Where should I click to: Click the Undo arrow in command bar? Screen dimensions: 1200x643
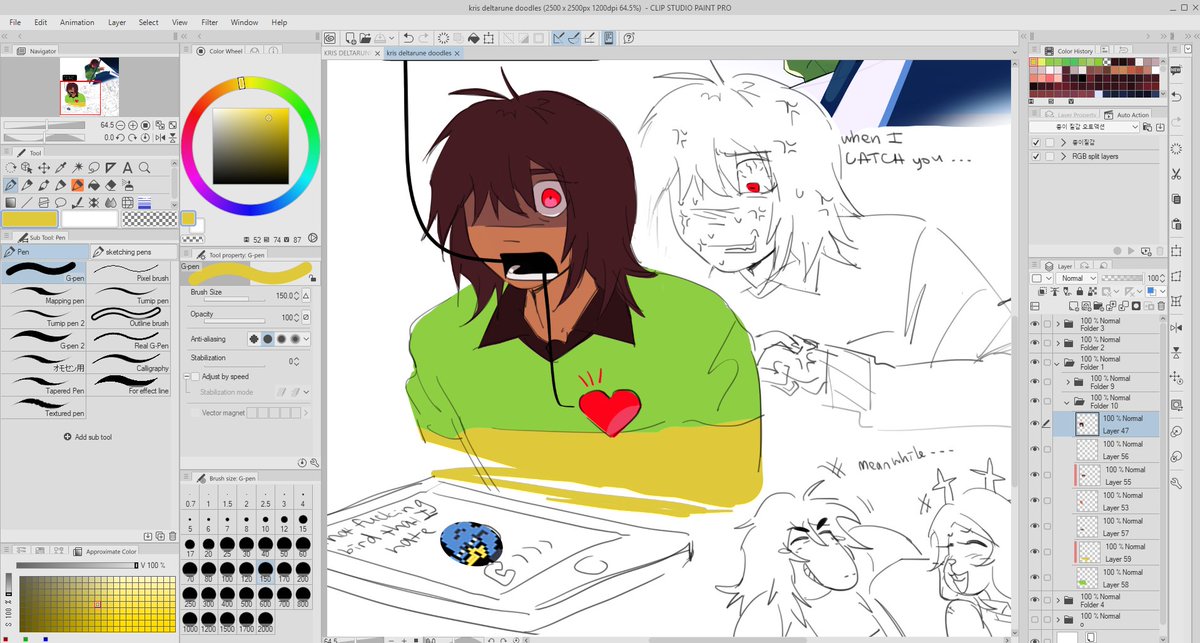408,38
